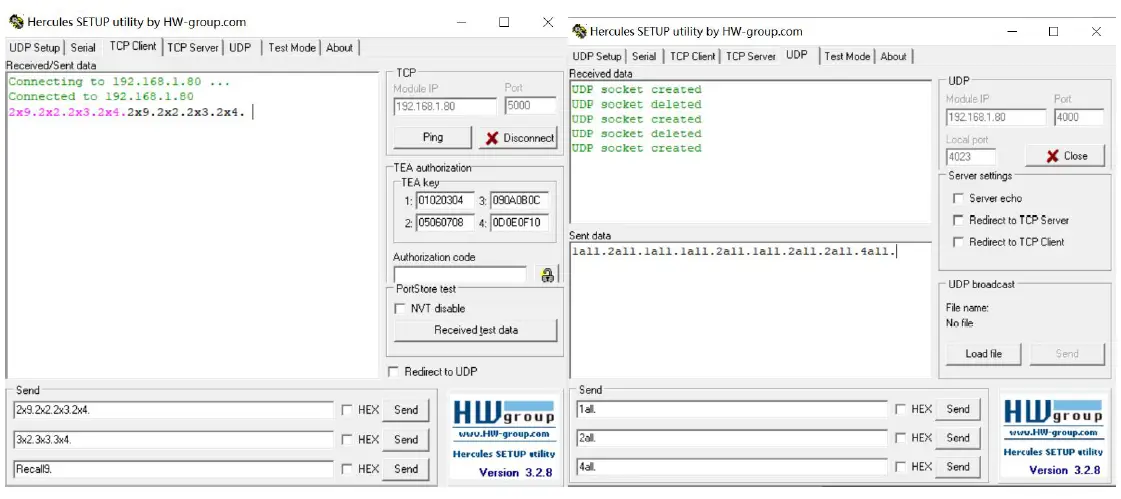Enable Redirect to TCP Client checkbox
The width and height of the screenshot is (1121, 499).
(958, 242)
